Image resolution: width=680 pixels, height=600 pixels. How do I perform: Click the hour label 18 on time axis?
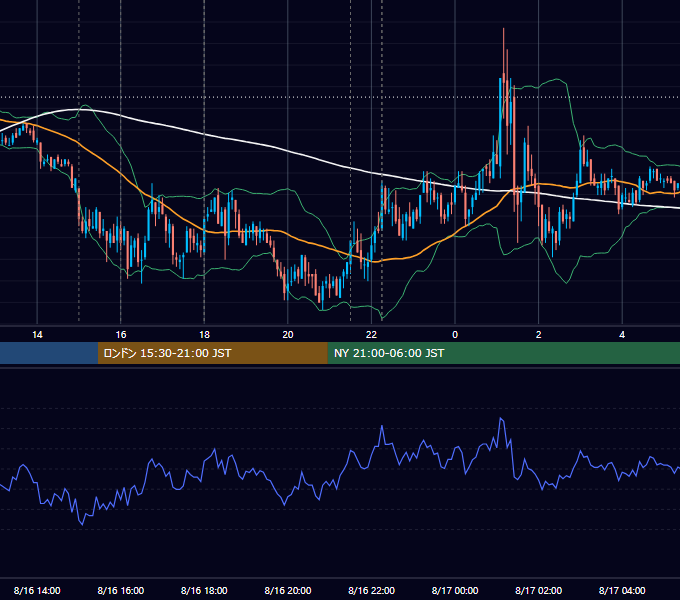coord(204,335)
